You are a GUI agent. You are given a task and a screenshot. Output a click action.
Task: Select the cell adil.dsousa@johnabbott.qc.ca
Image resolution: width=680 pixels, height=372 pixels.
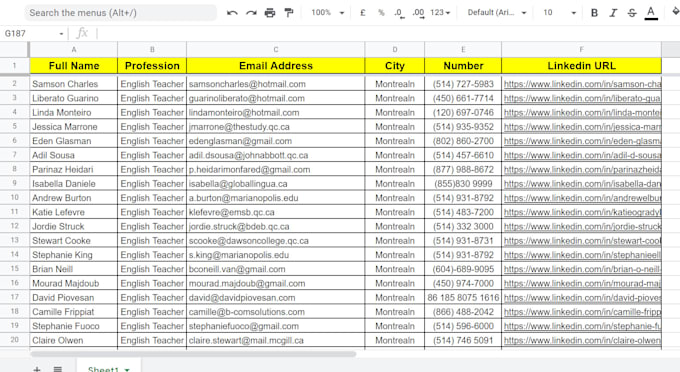(x=276, y=155)
